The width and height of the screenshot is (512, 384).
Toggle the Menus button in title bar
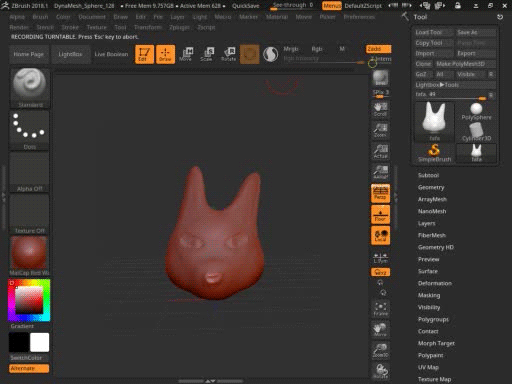332,6
